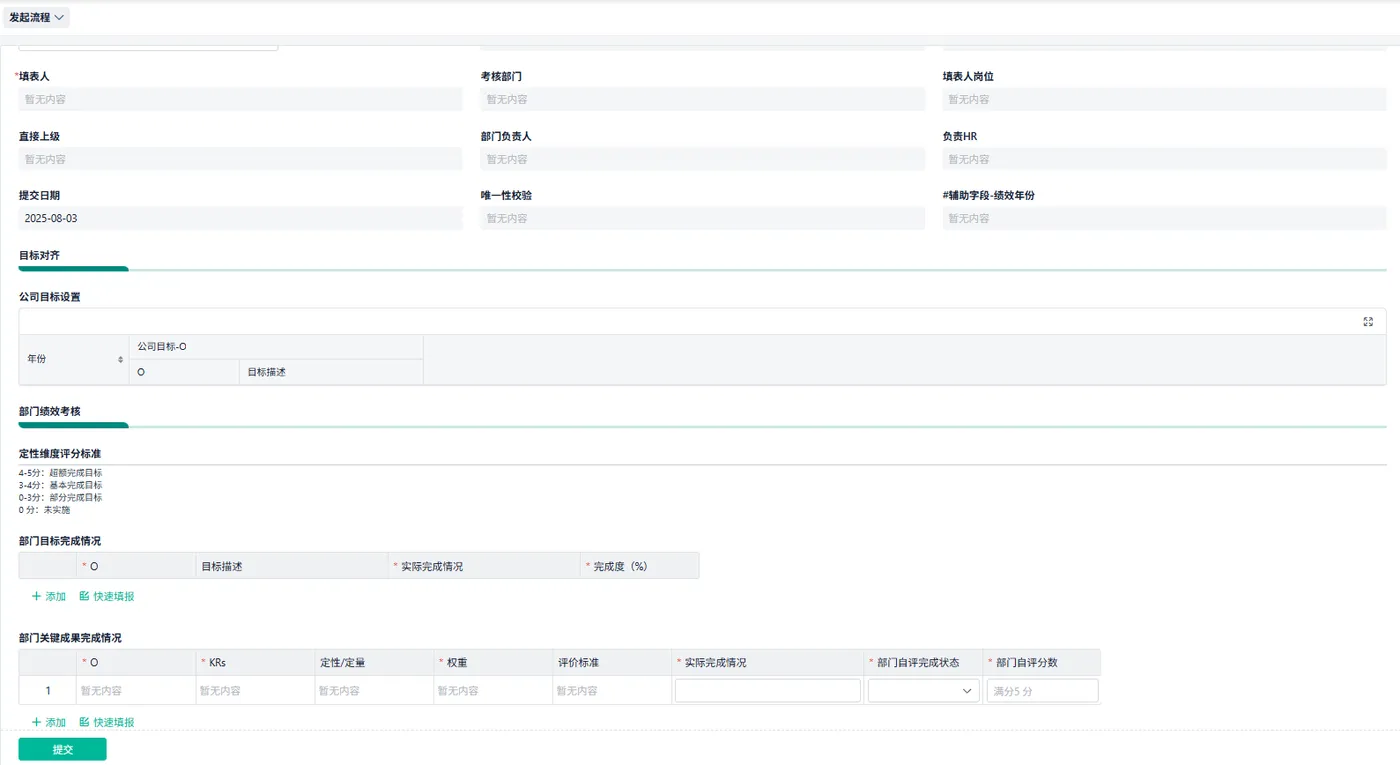Click the 负责HR field
The height and width of the screenshot is (765, 1400).
click(1164, 159)
